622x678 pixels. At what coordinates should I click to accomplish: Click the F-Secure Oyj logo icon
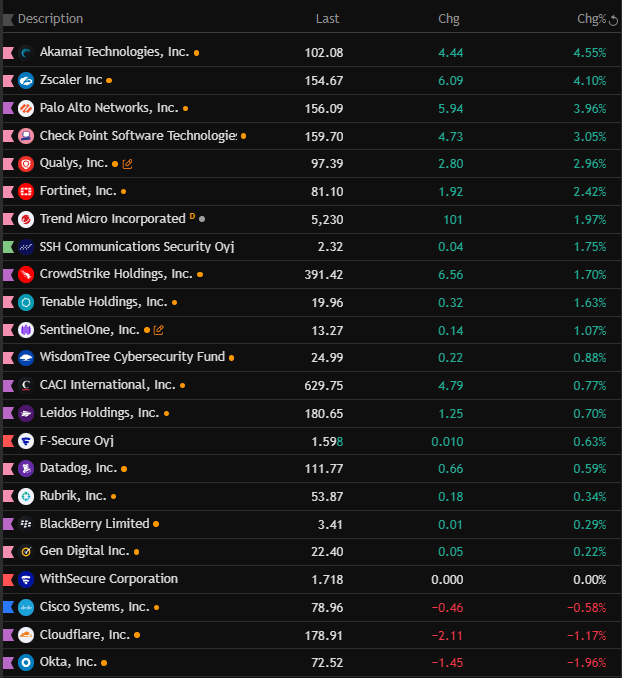(26, 441)
